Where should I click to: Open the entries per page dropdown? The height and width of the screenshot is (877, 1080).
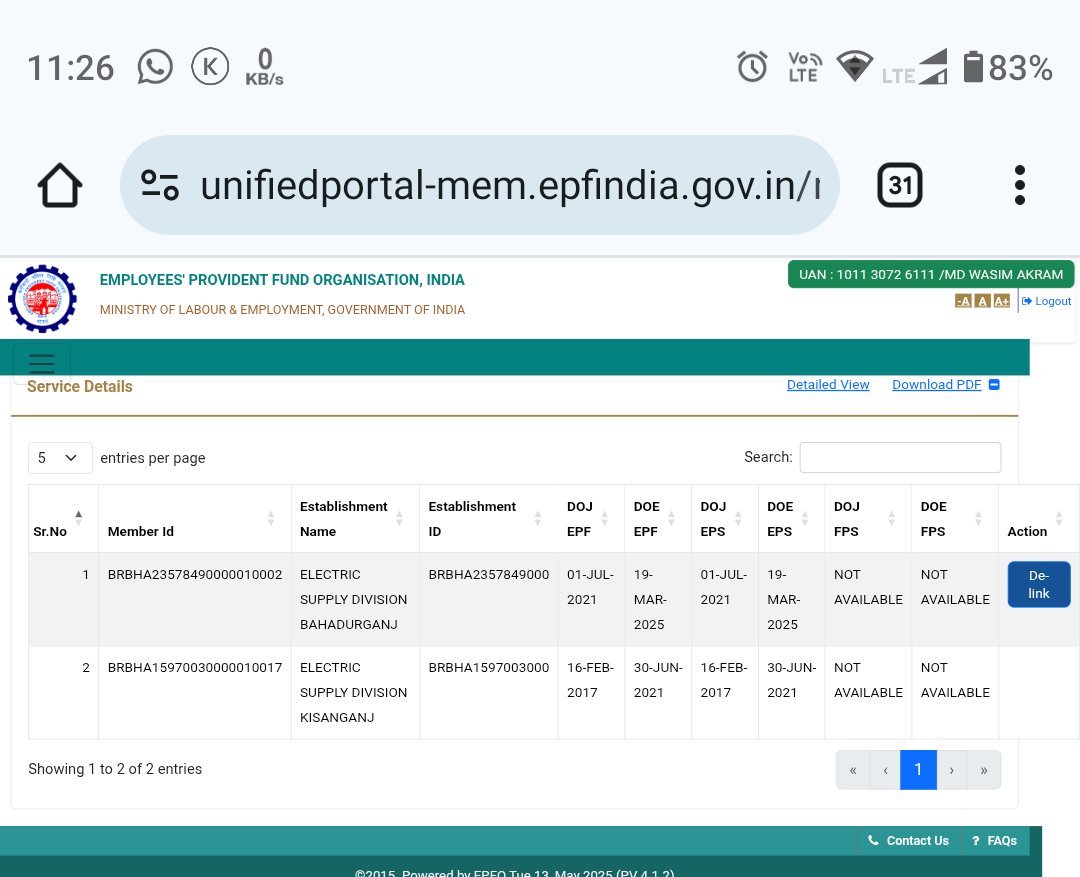[60, 457]
